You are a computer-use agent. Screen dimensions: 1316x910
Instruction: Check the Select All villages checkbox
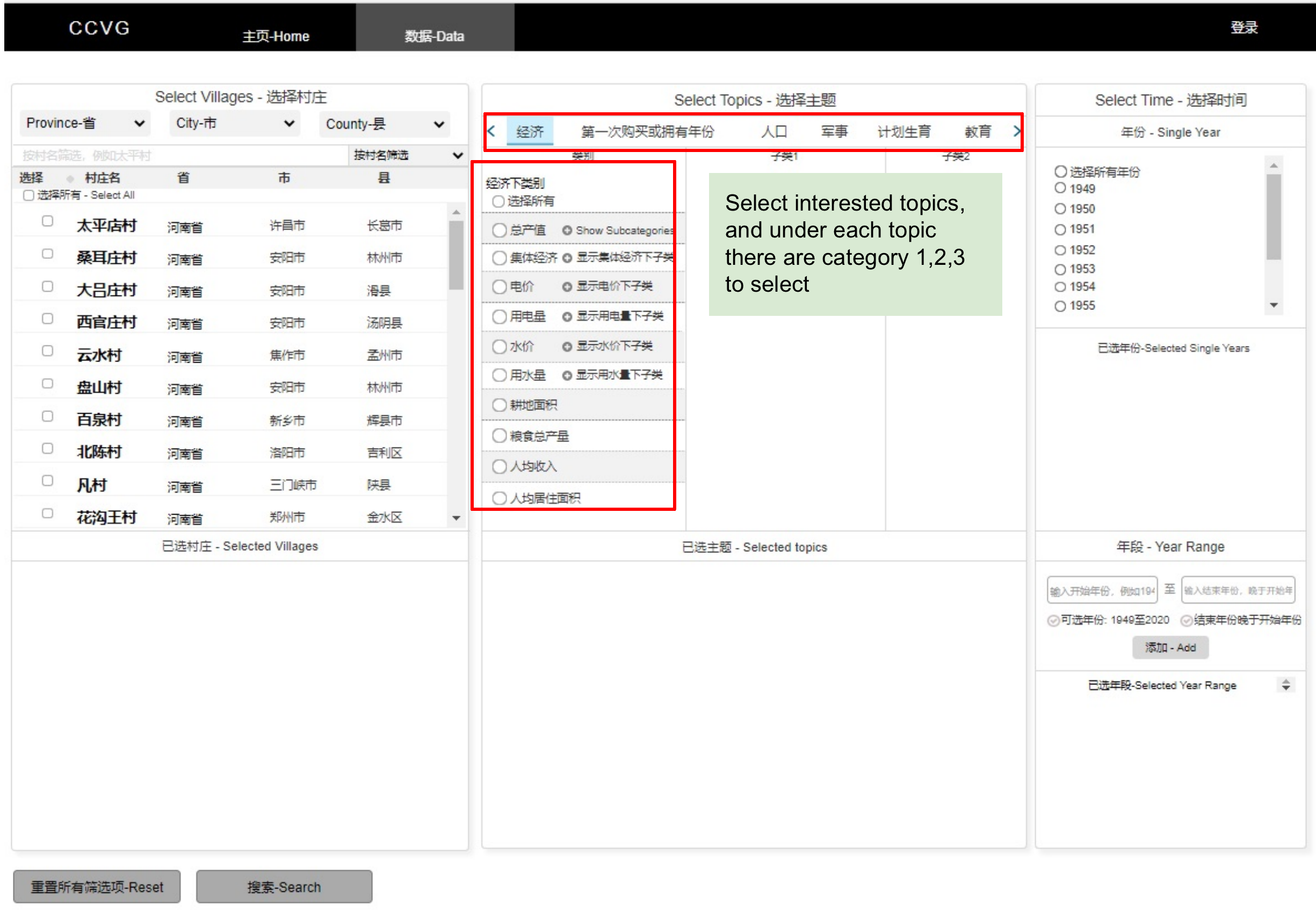coord(28,196)
